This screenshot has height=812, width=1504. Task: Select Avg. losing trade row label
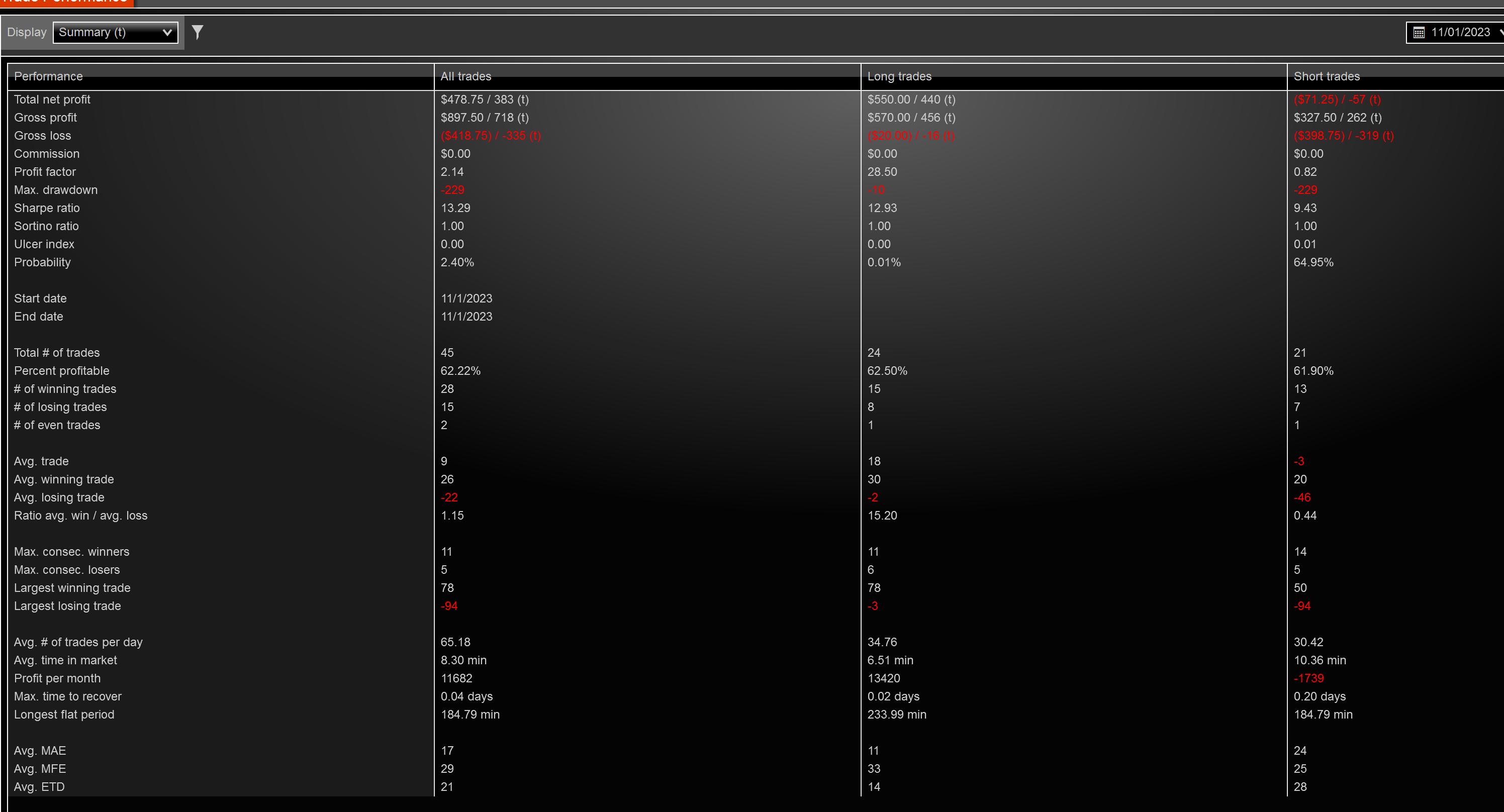coord(59,497)
